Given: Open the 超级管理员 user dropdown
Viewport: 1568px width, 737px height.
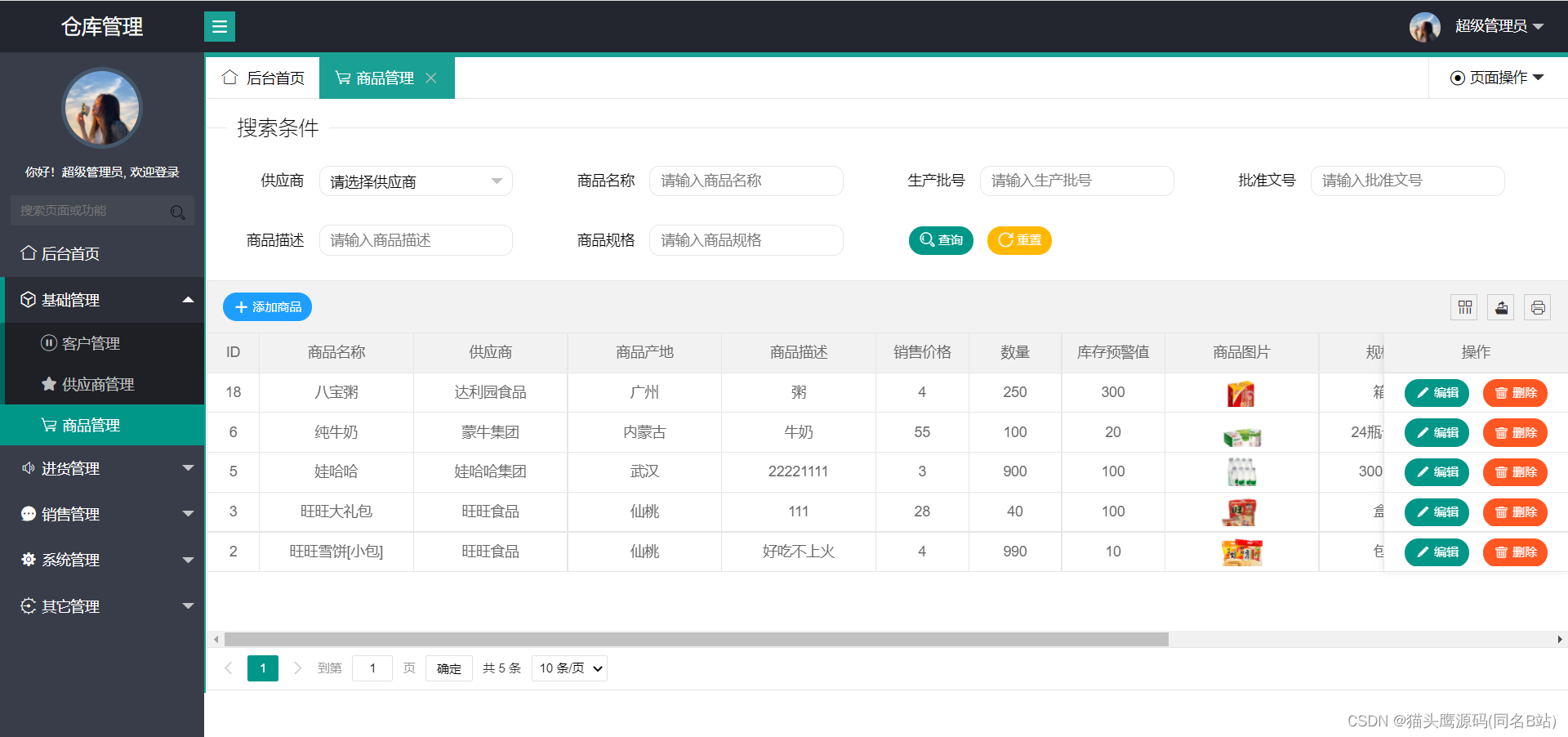Looking at the screenshot, I should pos(1499,26).
